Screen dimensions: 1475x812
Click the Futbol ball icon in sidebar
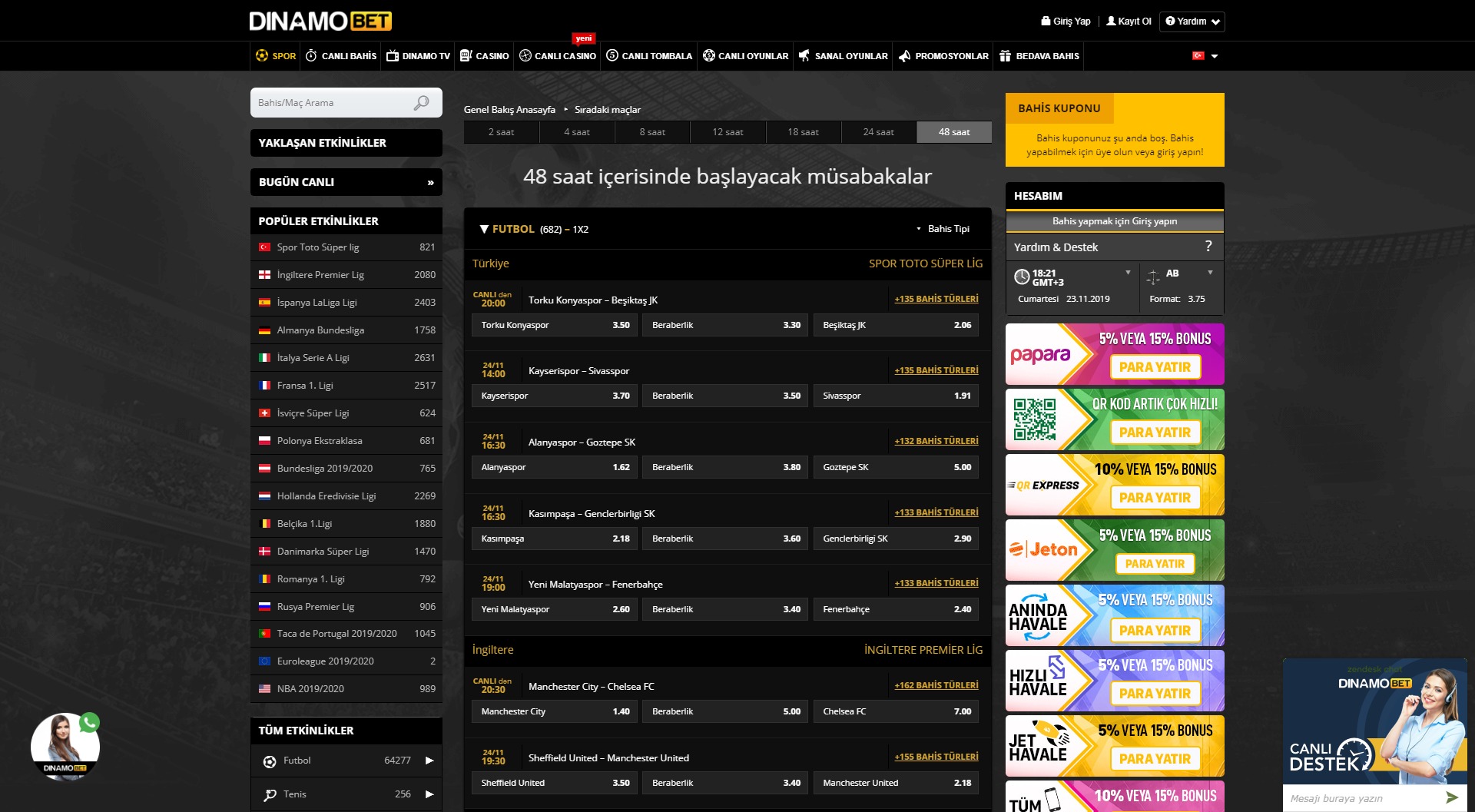pyautogui.click(x=270, y=761)
